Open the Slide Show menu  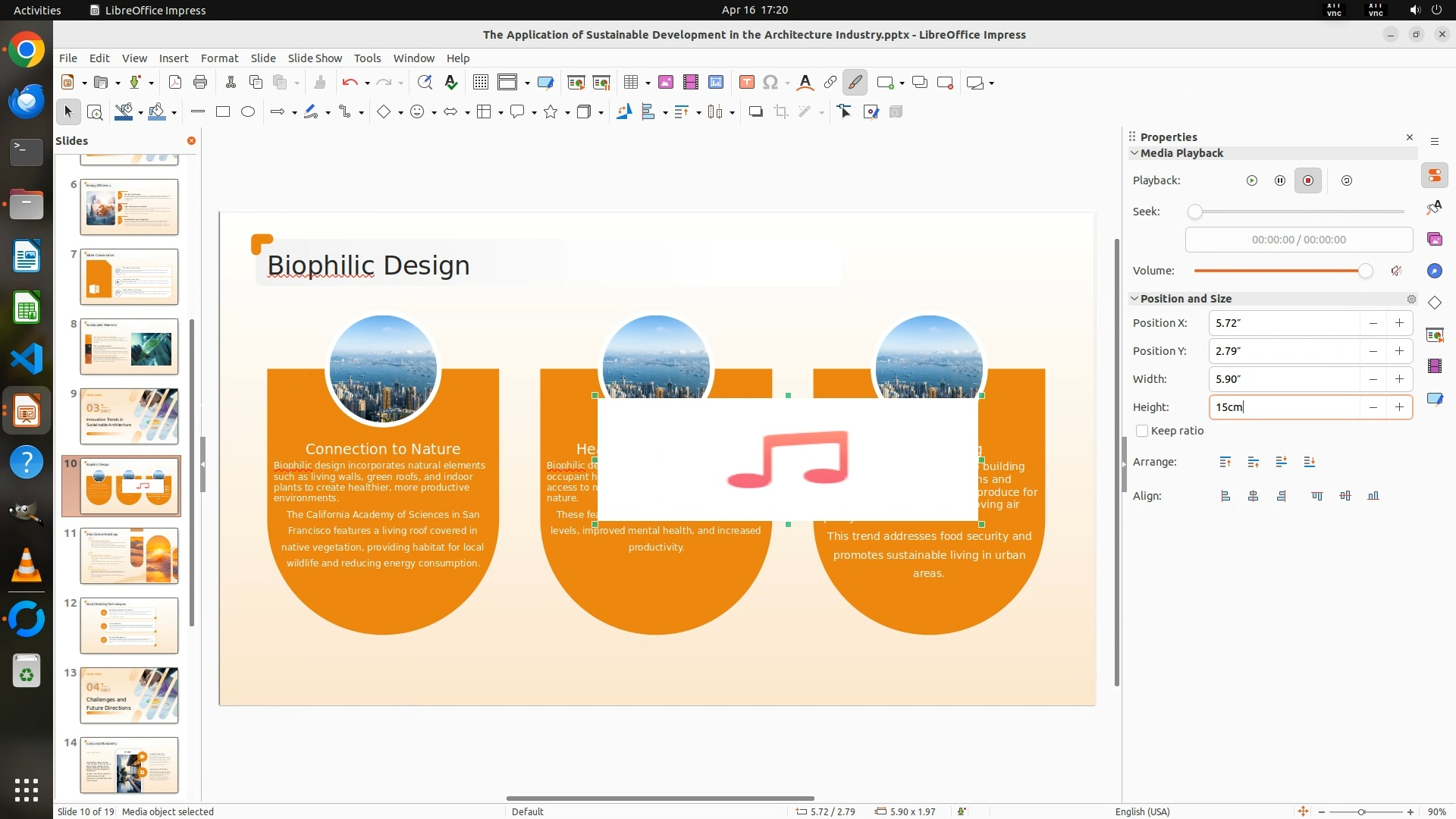(x=315, y=58)
